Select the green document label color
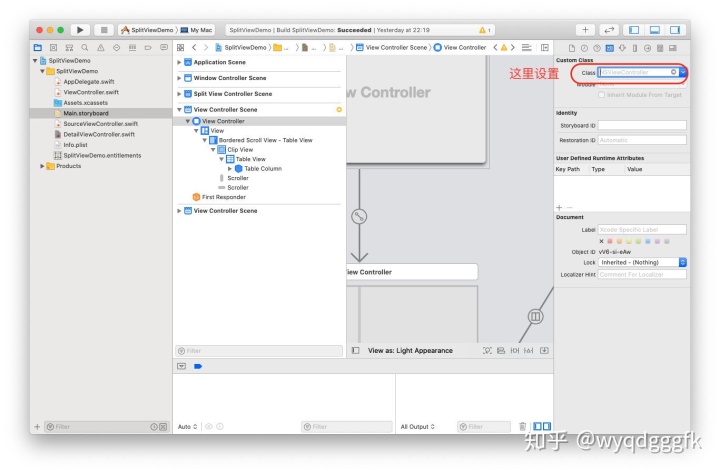720x473 pixels. (638, 241)
